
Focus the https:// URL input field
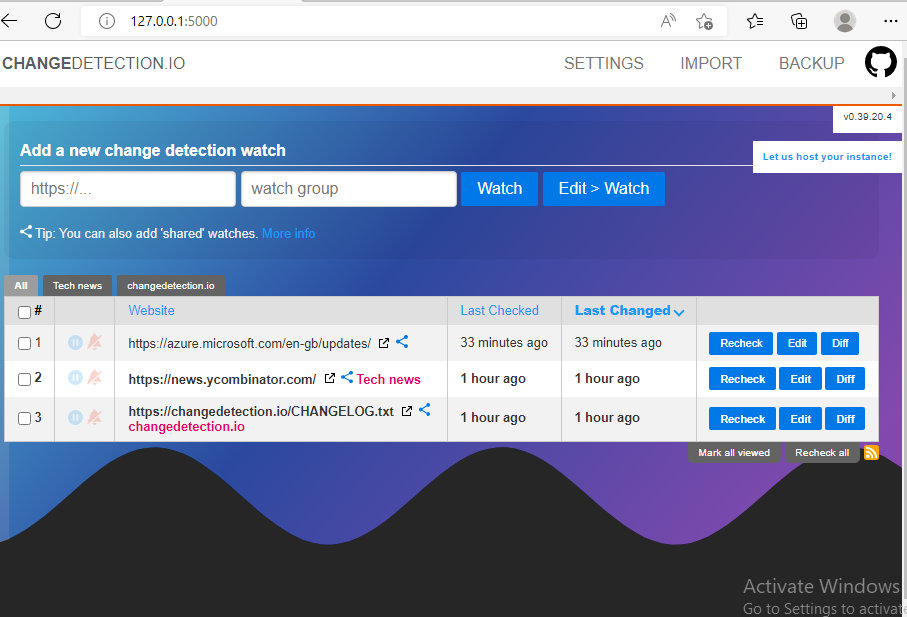[x=128, y=189]
